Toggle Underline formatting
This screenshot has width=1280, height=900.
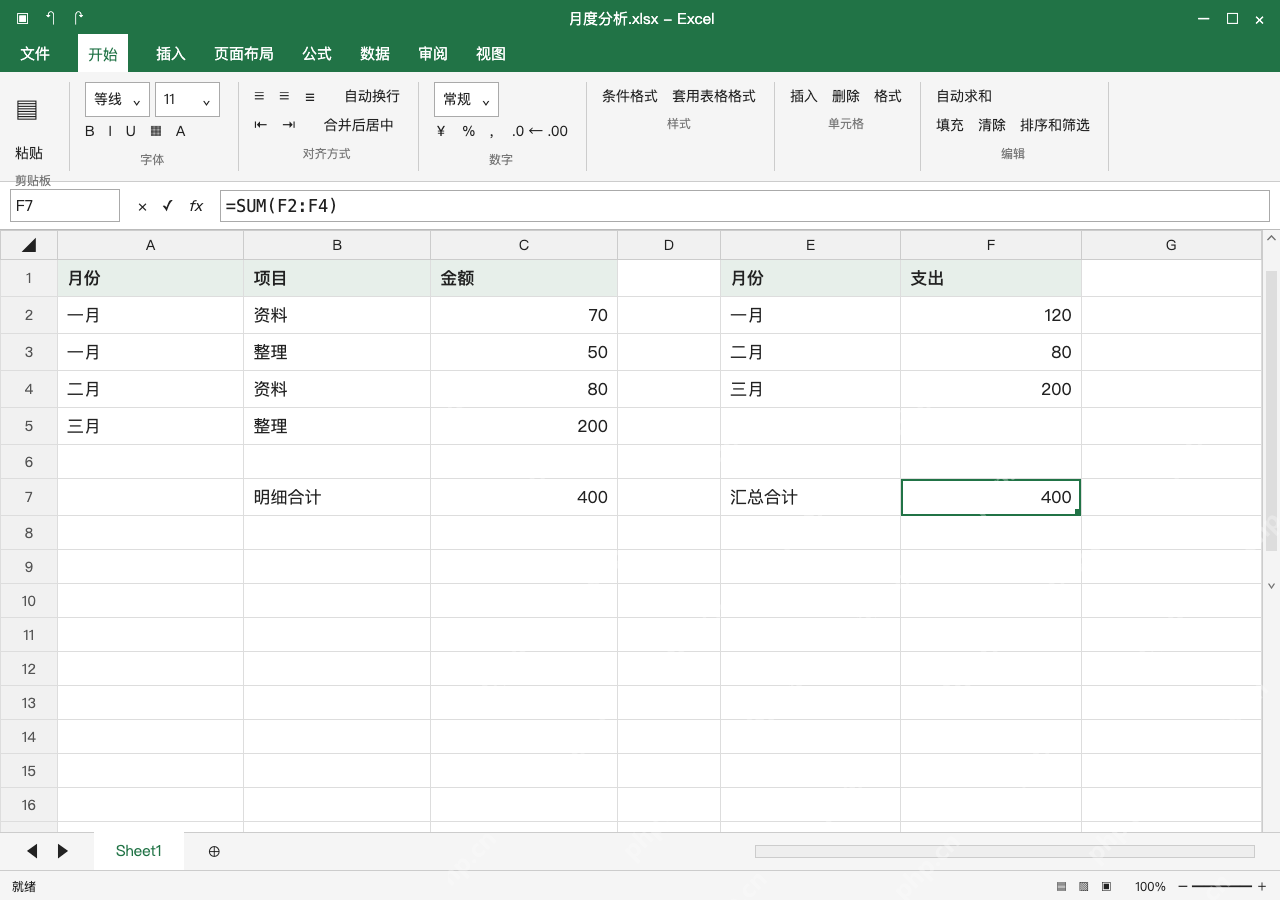pyautogui.click(x=130, y=131)
